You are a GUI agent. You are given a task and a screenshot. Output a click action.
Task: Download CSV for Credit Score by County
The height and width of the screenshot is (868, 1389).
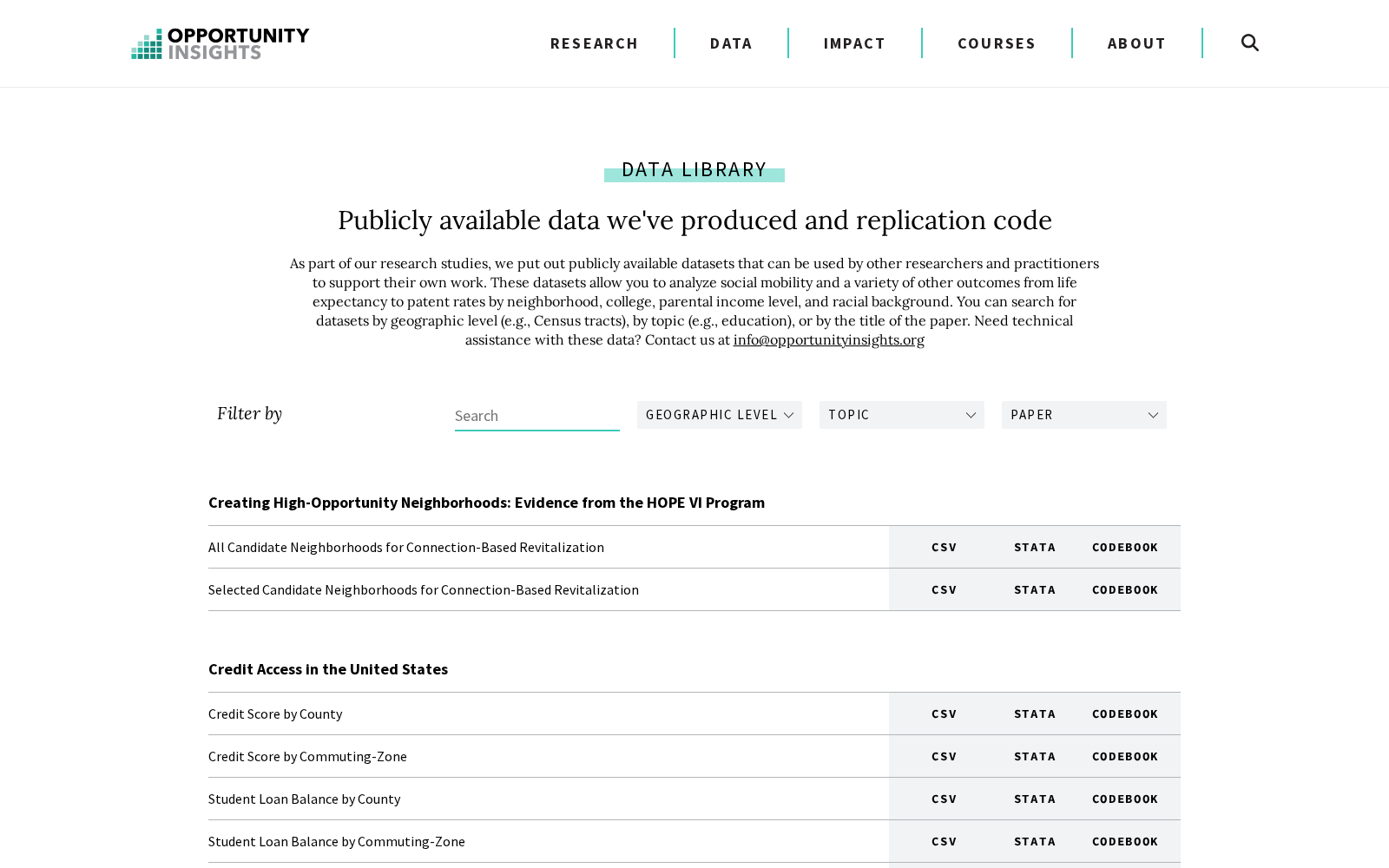(944, 713)
